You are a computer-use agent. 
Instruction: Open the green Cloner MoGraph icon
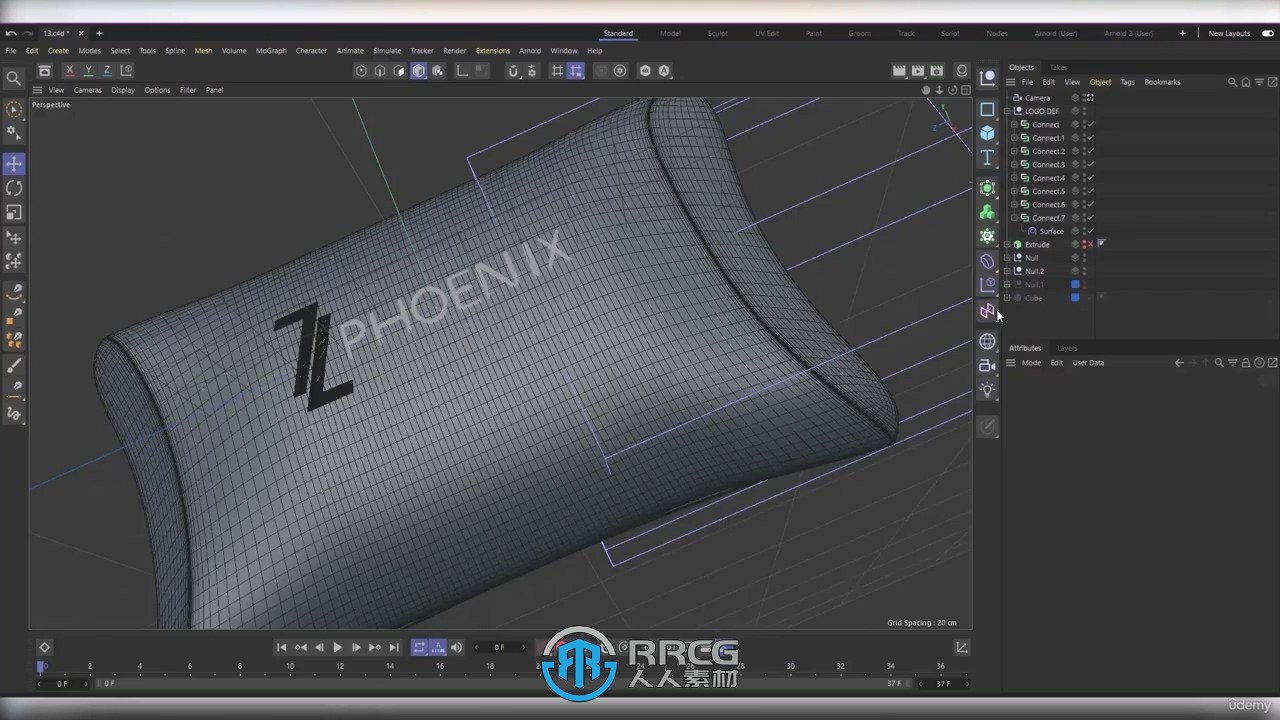[987, 212]
